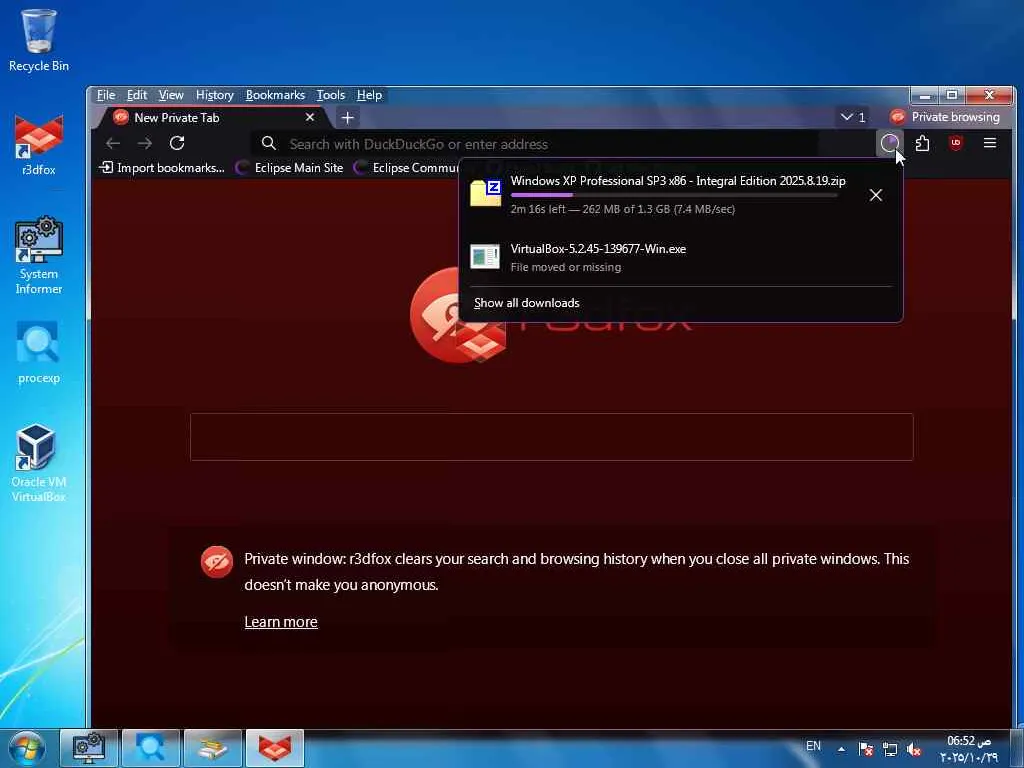Click the zip download progress bar
Image resolution: width=1024 pixels, height=768 pixels.
(674, 195)
